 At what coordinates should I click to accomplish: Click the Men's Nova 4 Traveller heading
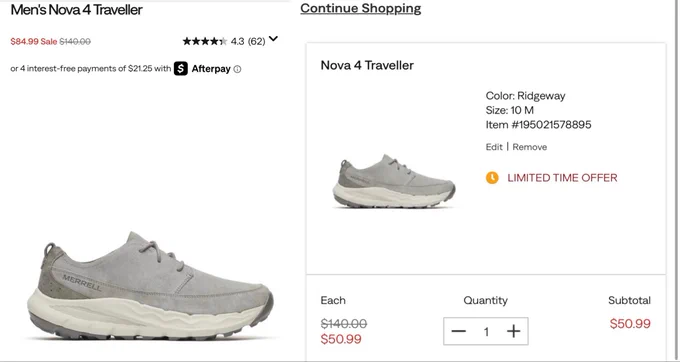[76, 10]
